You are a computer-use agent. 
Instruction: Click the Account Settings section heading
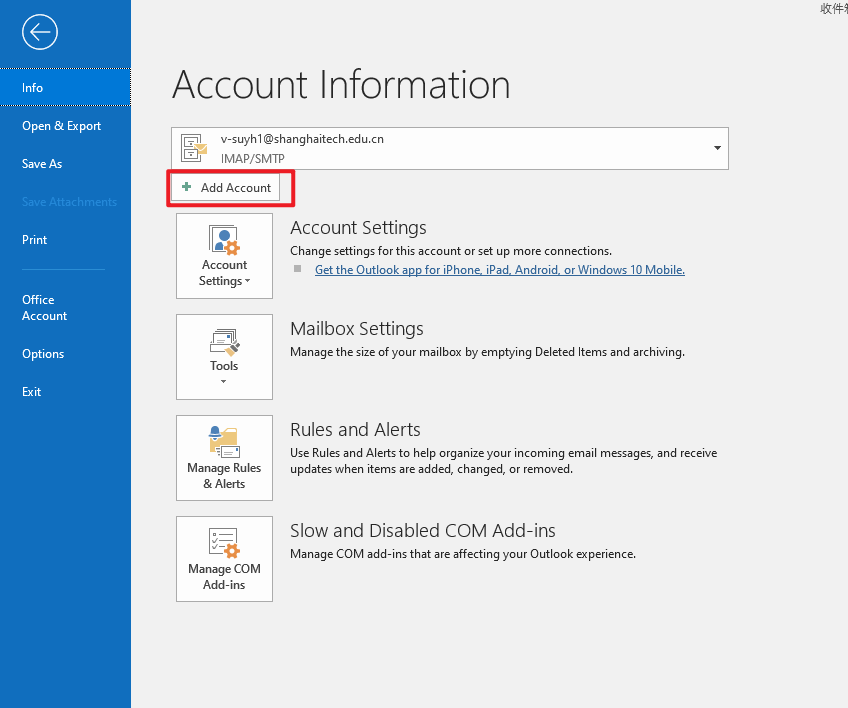[x=359, y=228]
